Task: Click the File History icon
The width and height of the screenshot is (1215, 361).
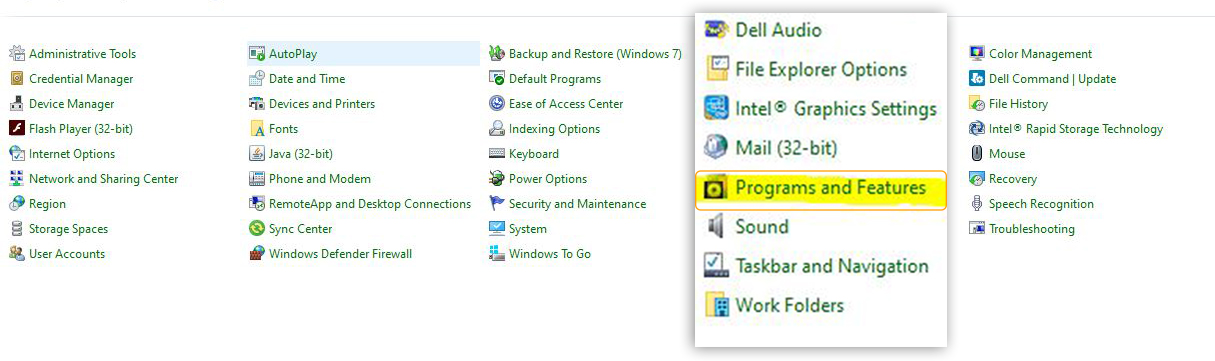Action: (977, 104)
